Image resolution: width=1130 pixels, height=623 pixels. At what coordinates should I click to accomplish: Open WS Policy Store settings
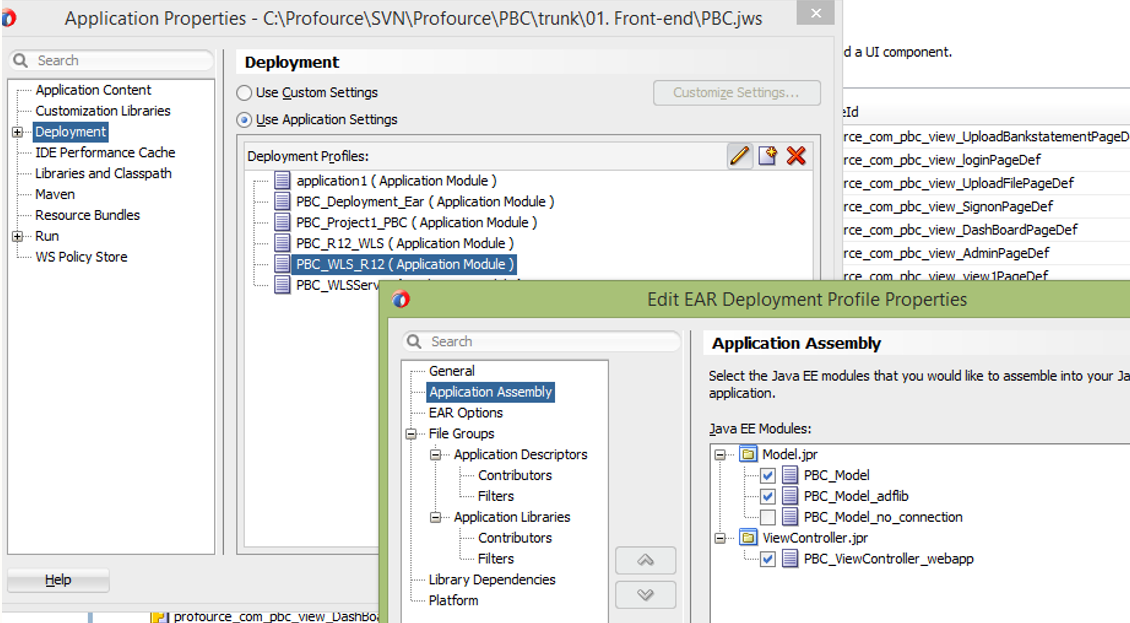[81, 257]
